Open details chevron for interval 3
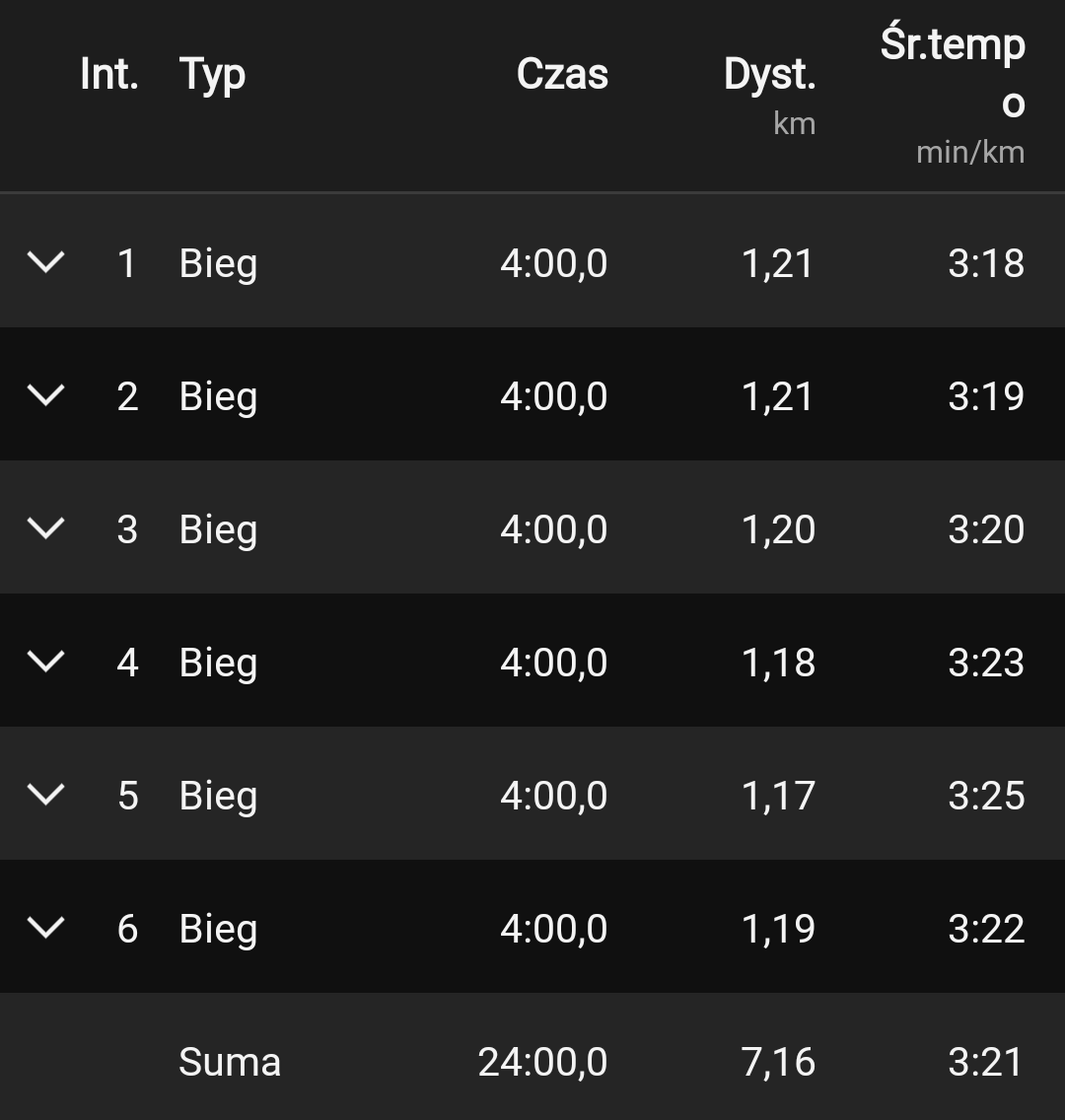 (x=45, y=528)
